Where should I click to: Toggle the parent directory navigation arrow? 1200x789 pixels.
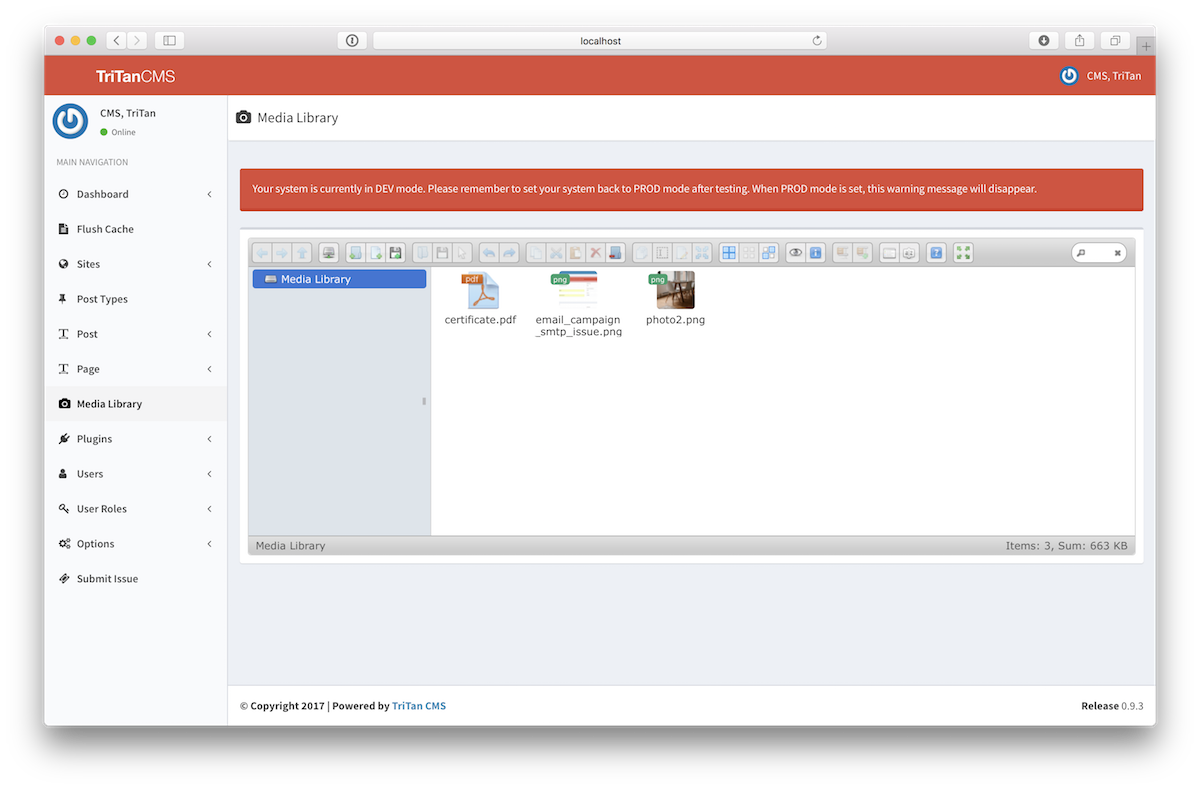[x=302, y=252]
